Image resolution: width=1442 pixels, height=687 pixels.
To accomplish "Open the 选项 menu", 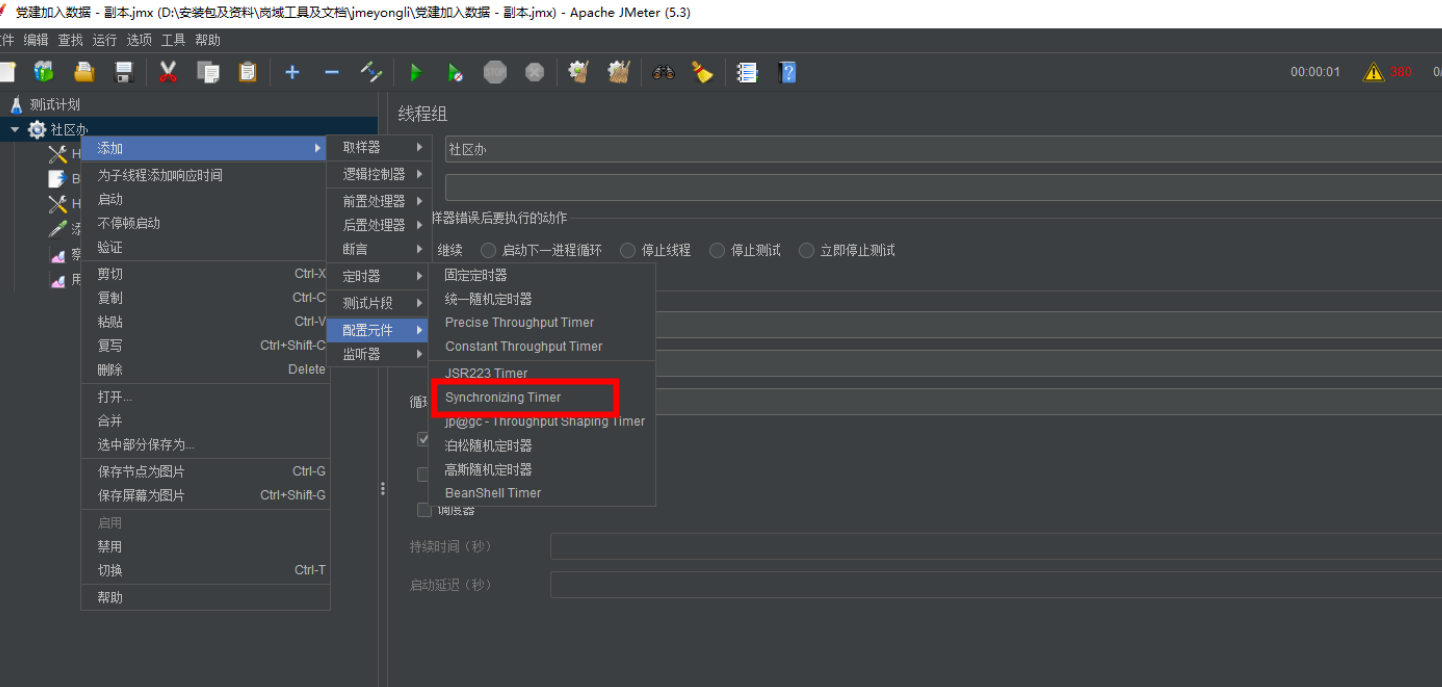I will [x=139, y=40].
